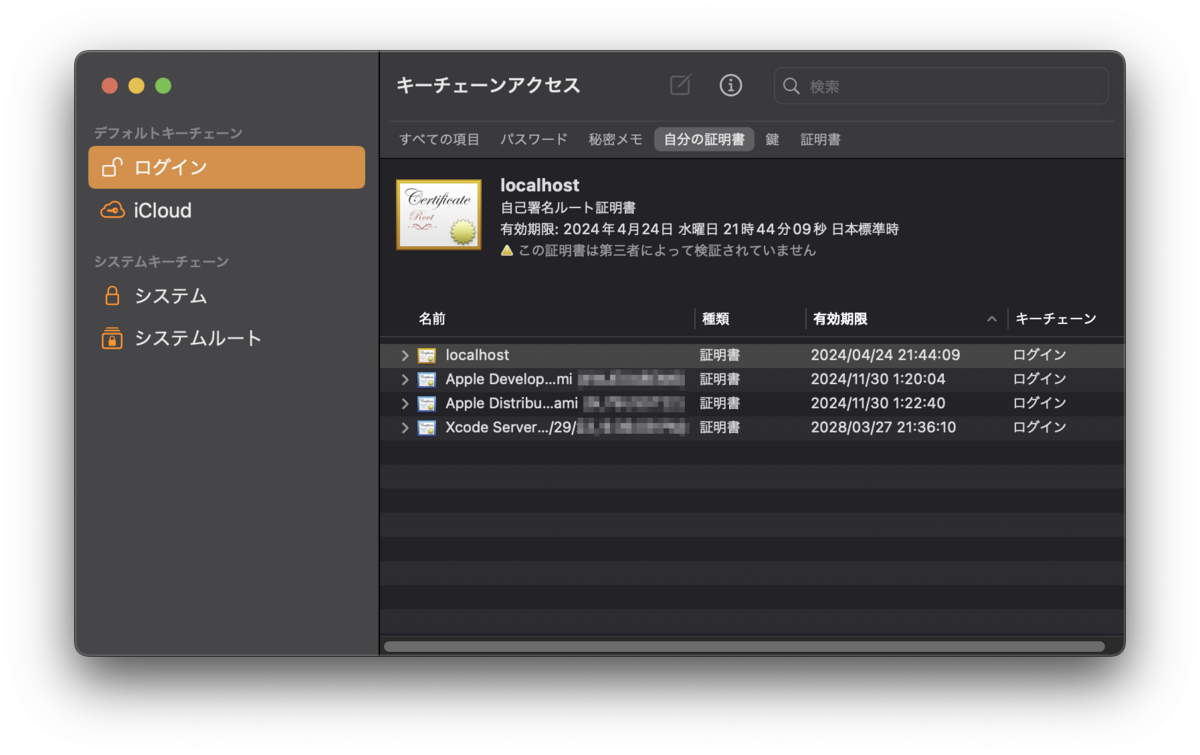Click the padlock icon beside システム
Screen dimensions: 1200x755
pyautogui.click(x=112, y=296)
